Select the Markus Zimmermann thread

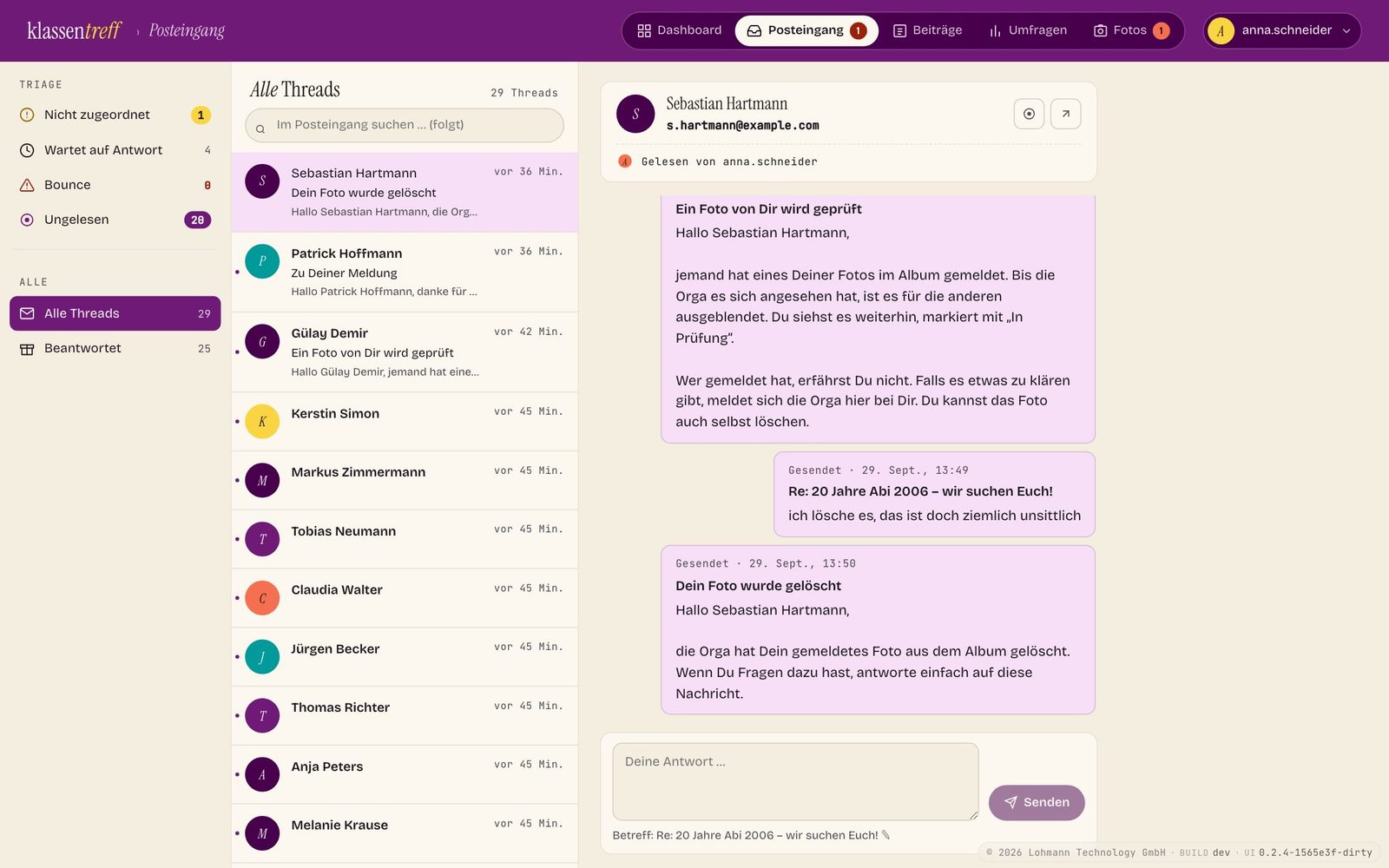(x=405, y=480)
